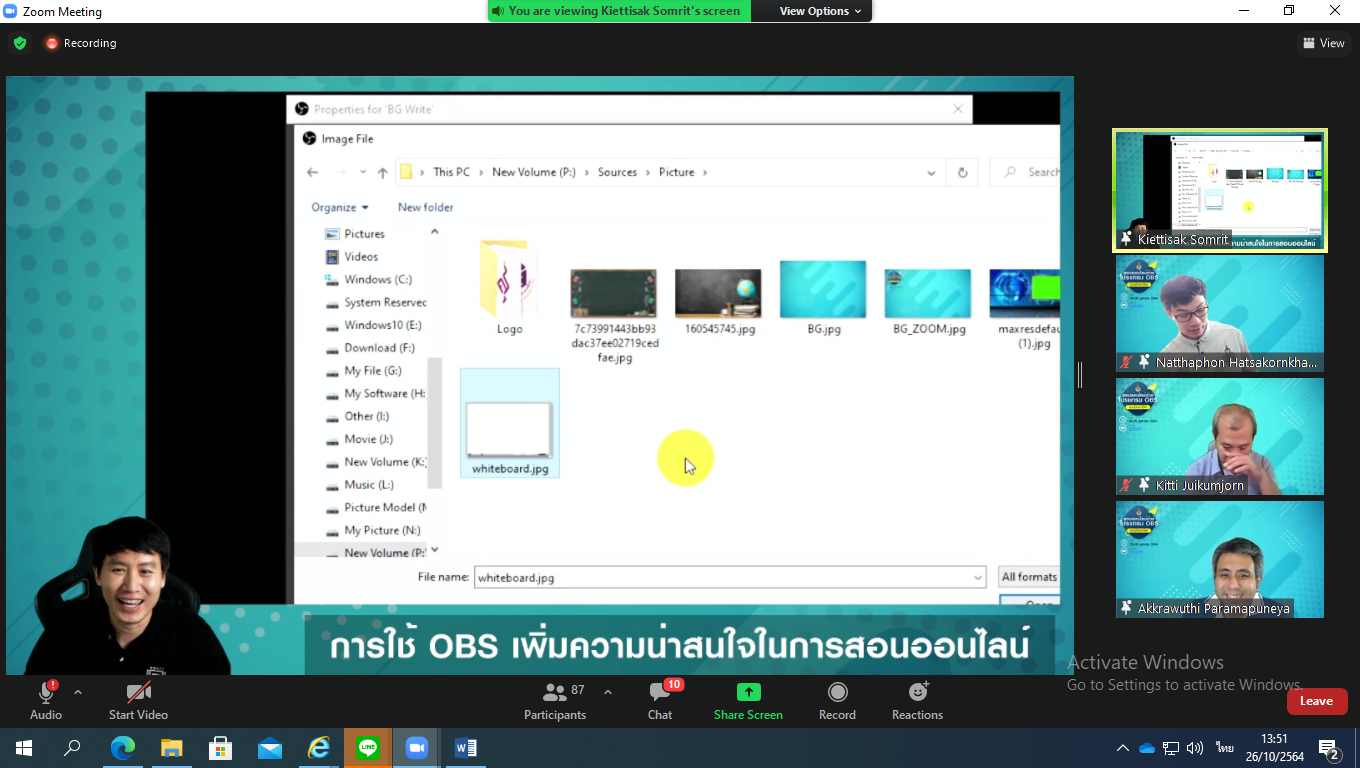Open Windows taskbar search
Screen dimensions: 1360x768
(x=72, y=748)
